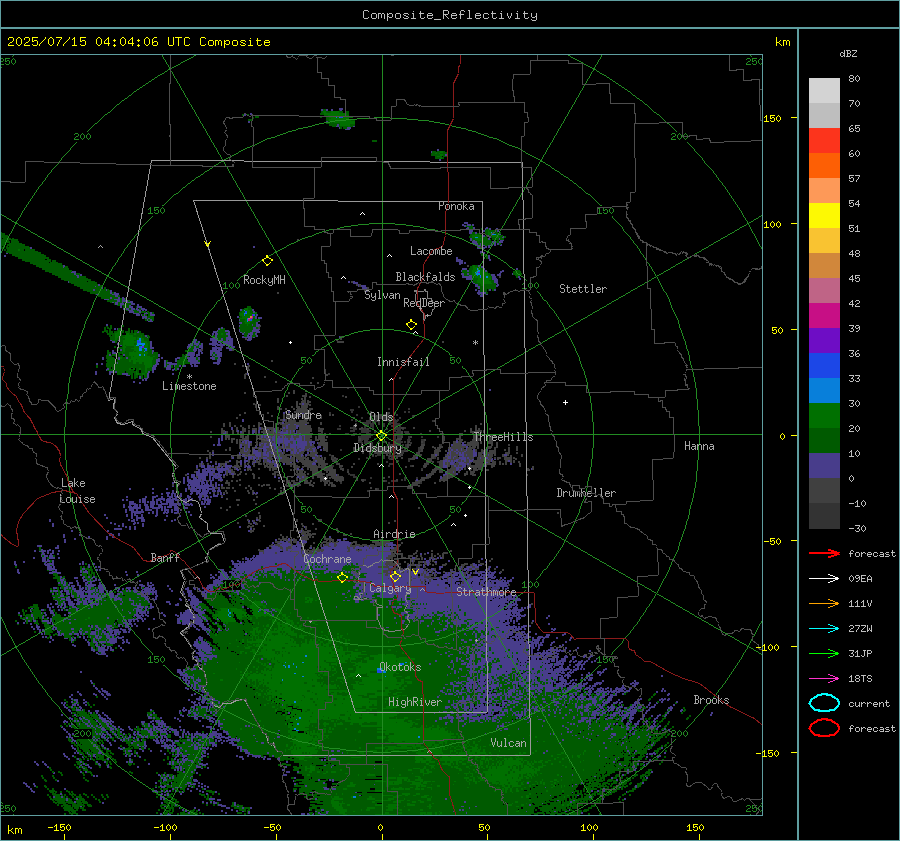
Task: Select the slate purple swatch beside 10 dBZ
Action: point(824,465)
